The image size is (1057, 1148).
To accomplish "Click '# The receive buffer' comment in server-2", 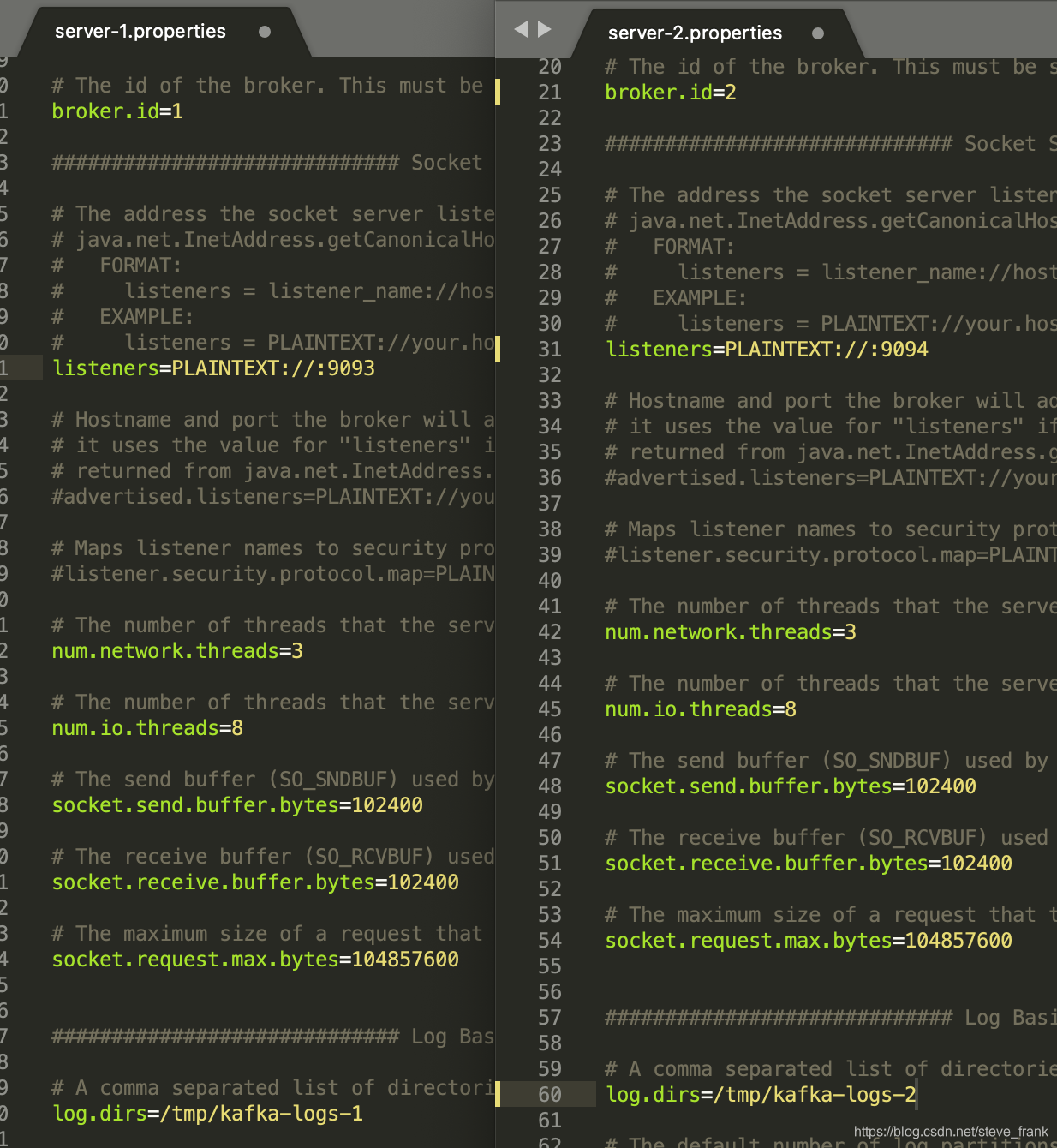I will 827,838.
